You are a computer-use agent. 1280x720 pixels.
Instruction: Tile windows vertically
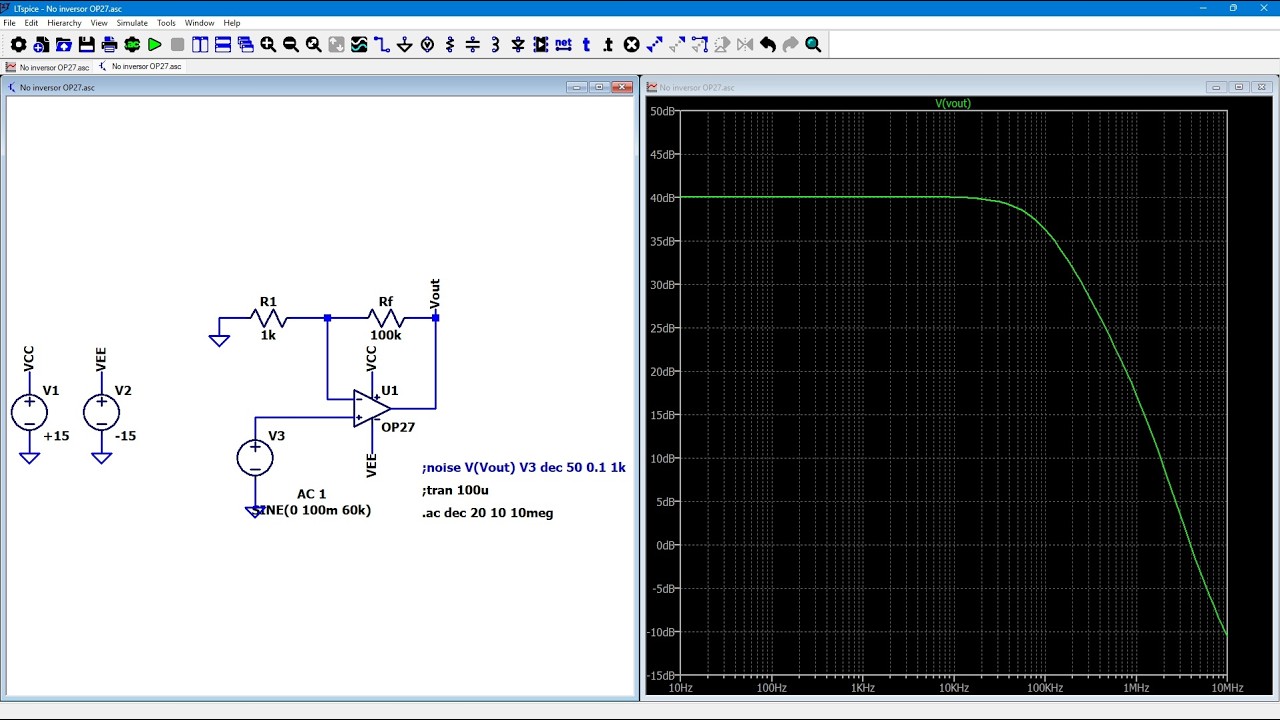coord(200,44)
